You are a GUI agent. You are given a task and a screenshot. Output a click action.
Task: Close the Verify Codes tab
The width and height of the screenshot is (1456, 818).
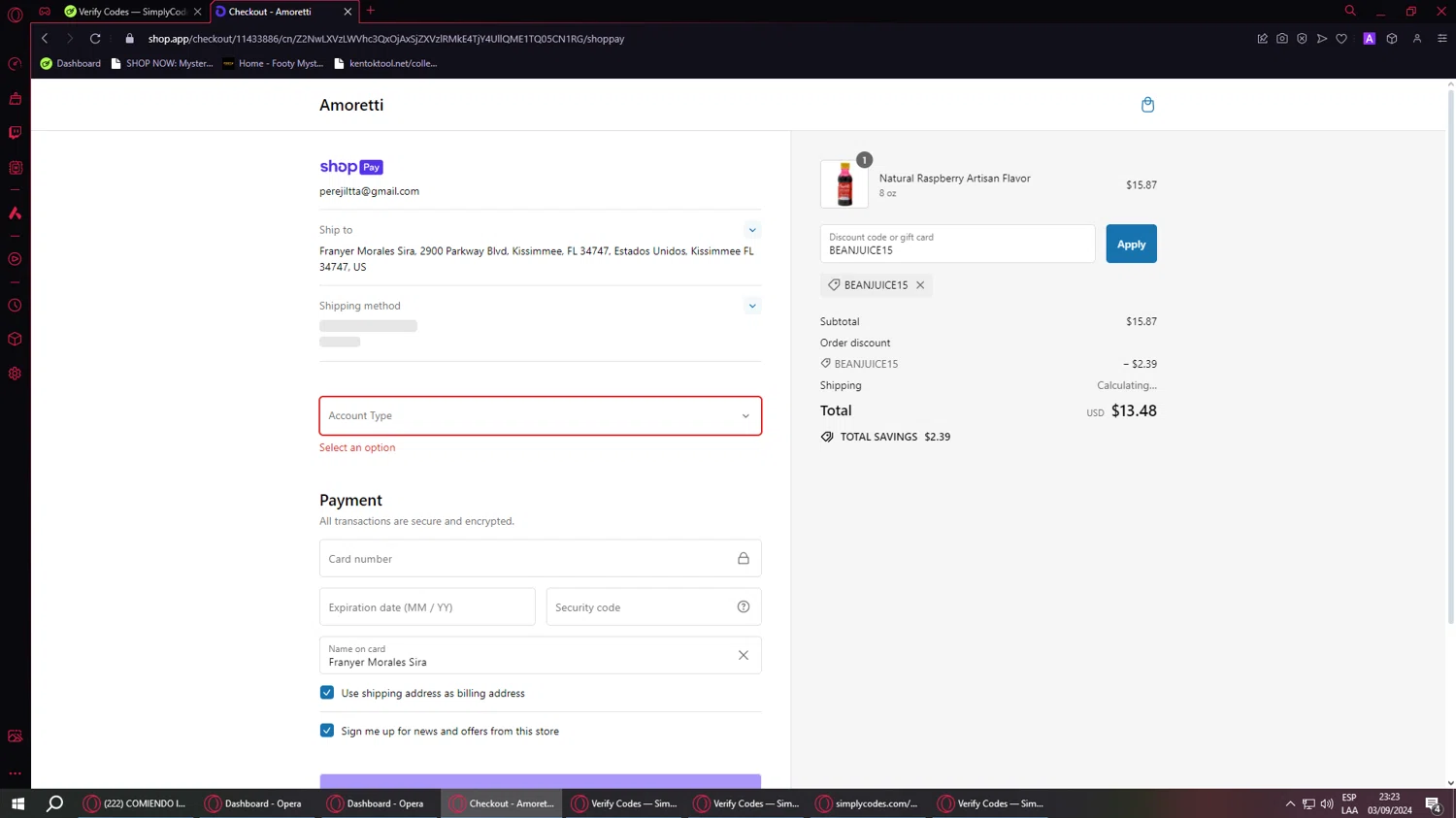198,12
